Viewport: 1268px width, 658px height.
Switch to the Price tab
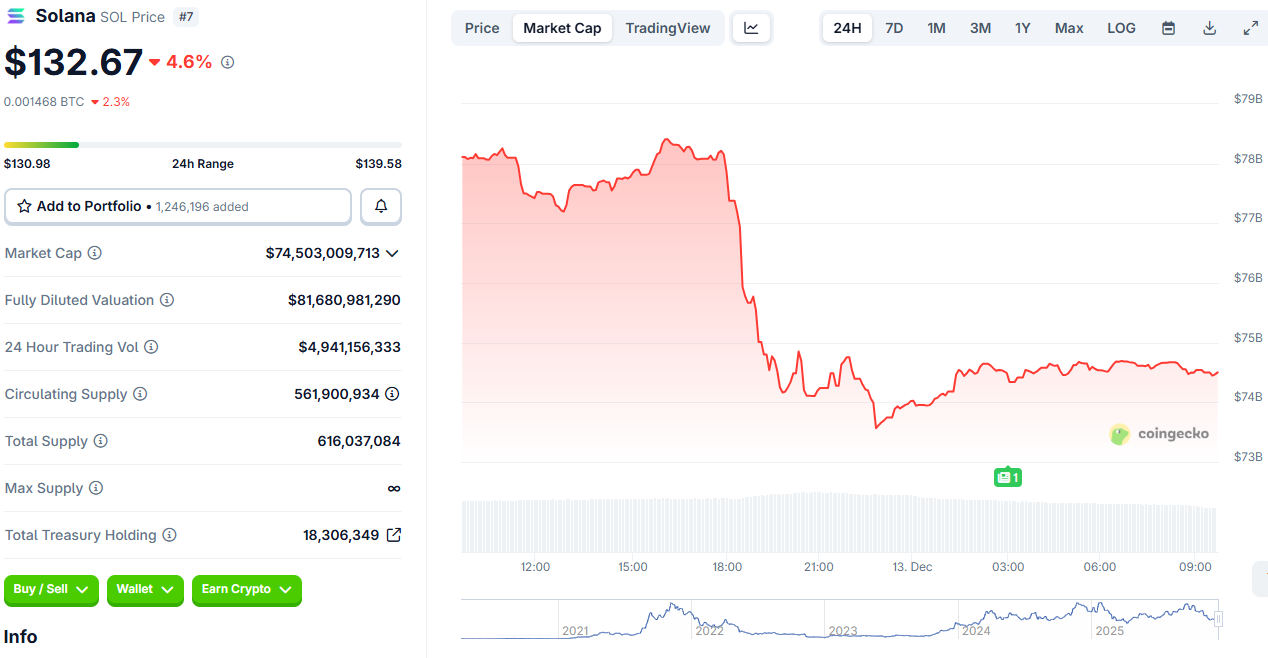[482, 28]
